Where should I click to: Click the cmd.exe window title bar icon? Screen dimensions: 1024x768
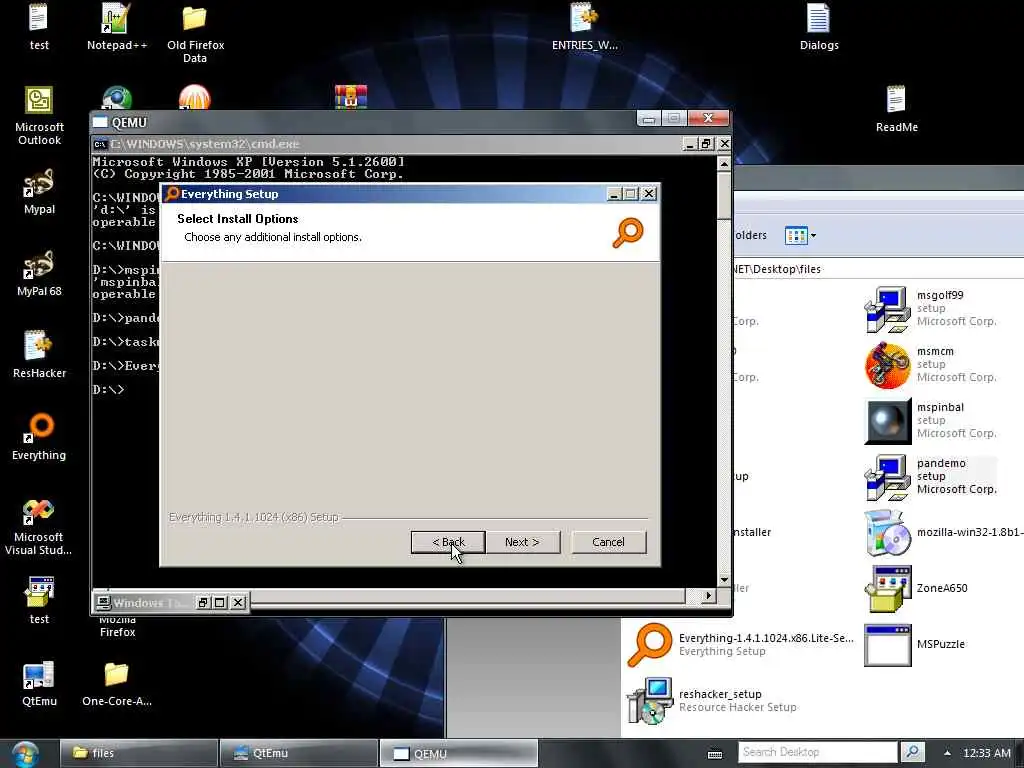[x=100, y=144]
